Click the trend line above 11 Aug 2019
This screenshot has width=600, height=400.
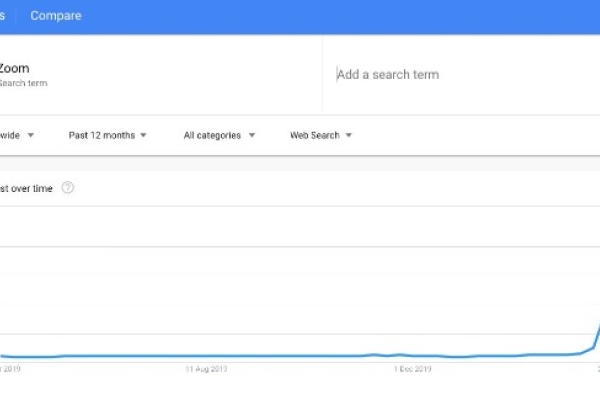[207, 356]
